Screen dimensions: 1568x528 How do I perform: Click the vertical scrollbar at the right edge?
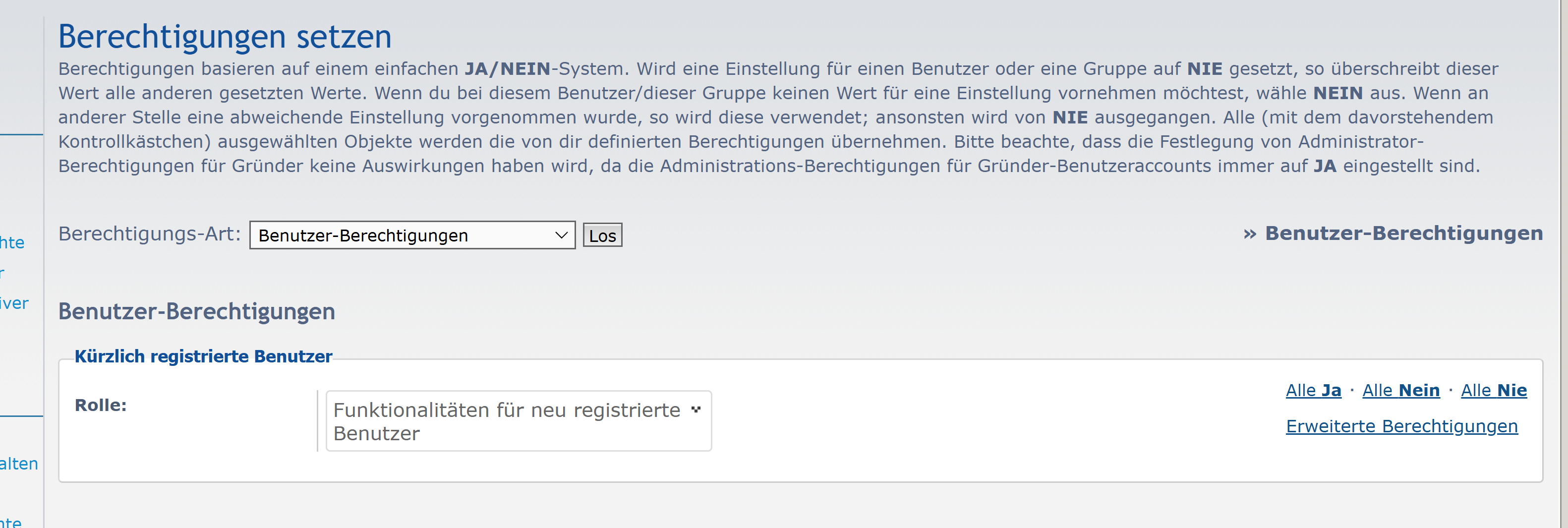(1563, 264)
